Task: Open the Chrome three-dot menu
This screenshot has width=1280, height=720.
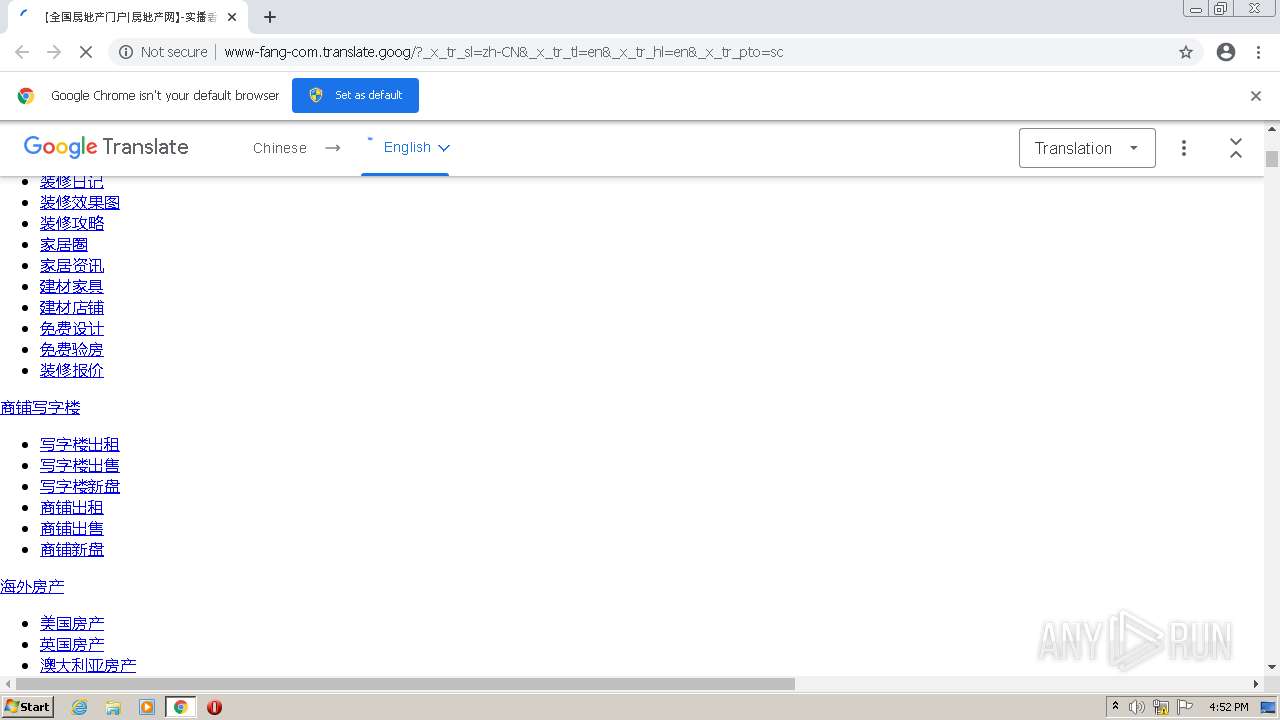Action: point(1258,52)
